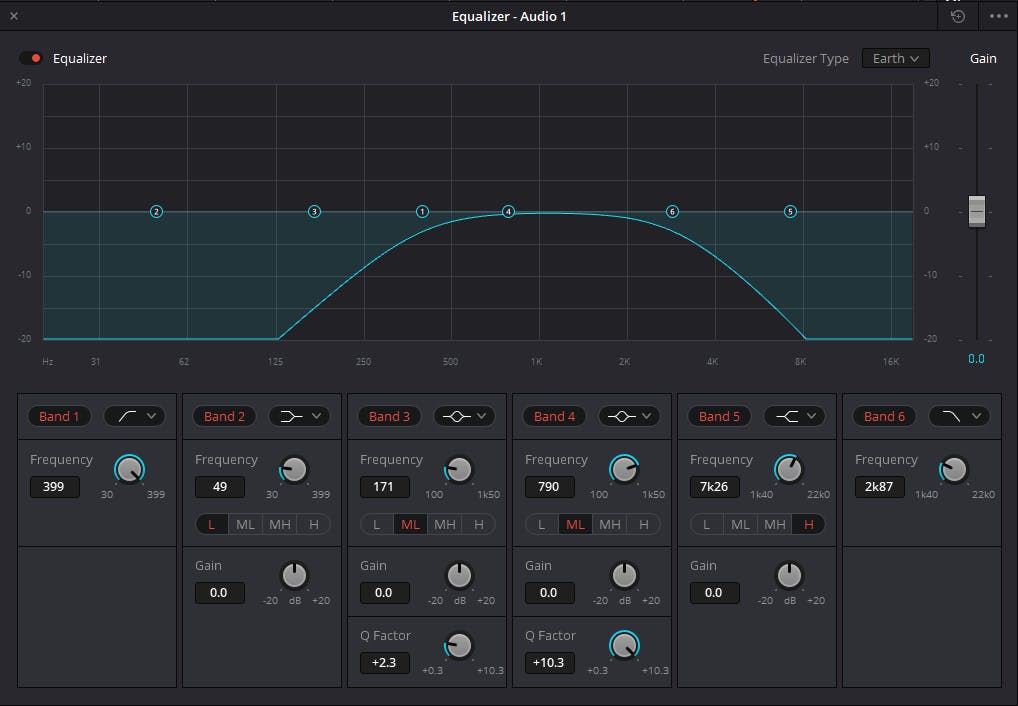The width and height of the screenshot is (1018, 706).
Task: Select L range for Band 3
Action: [377, 525]
